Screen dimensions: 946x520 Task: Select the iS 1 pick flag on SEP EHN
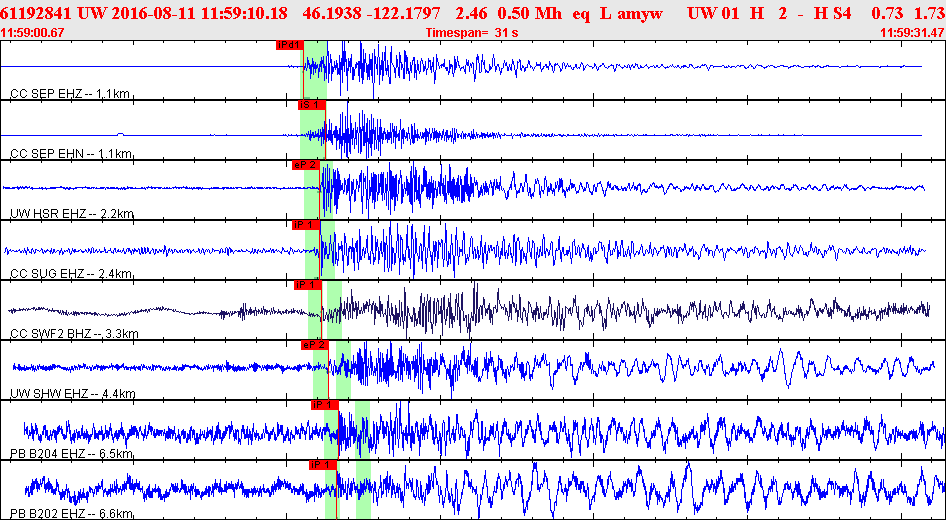[310, 105]
